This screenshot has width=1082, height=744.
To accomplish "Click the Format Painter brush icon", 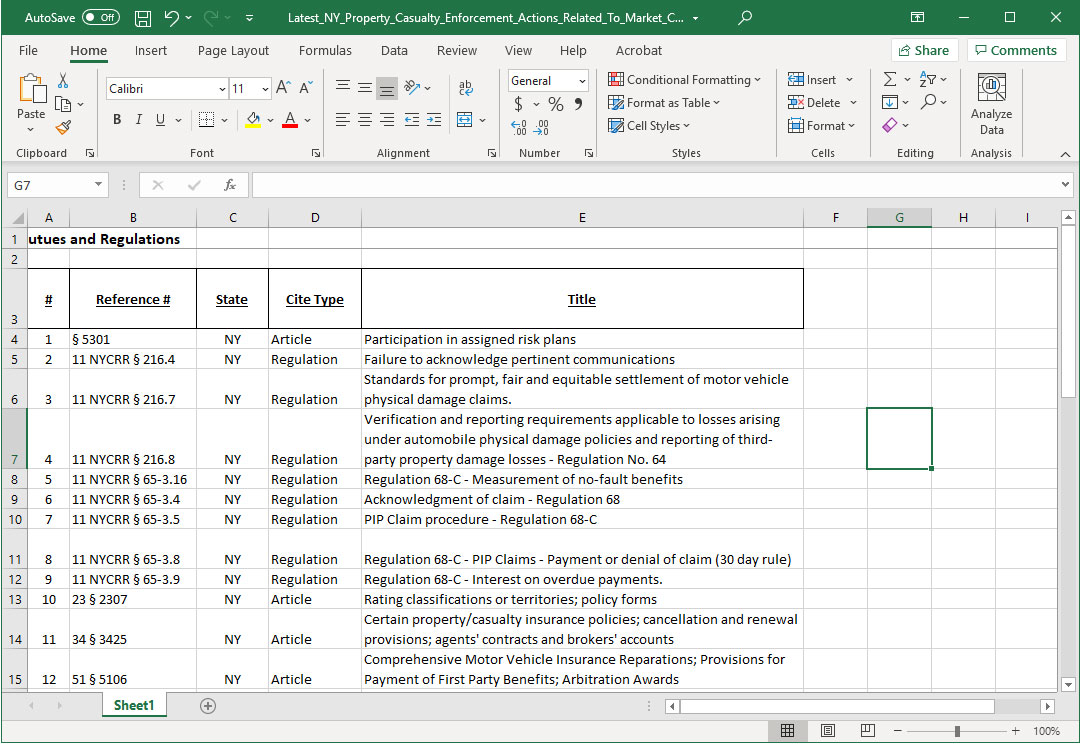I will click(x=63, y=127).
